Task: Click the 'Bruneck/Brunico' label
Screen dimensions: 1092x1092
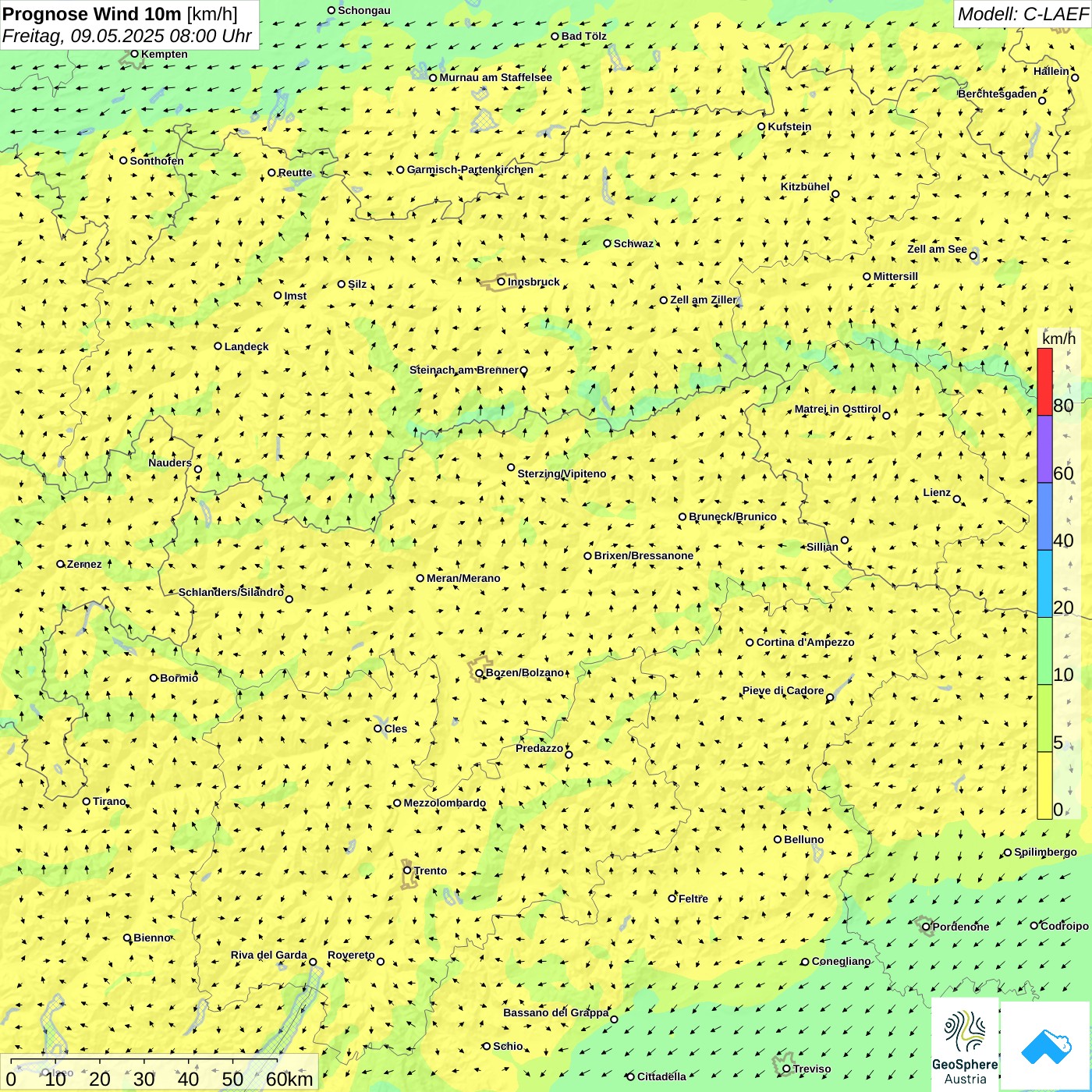Action: [732, 516]
